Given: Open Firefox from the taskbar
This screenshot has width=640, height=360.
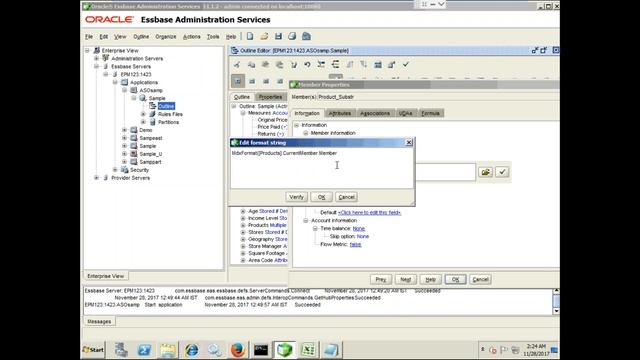Looking at the screenshot, I should click(238, 350).
